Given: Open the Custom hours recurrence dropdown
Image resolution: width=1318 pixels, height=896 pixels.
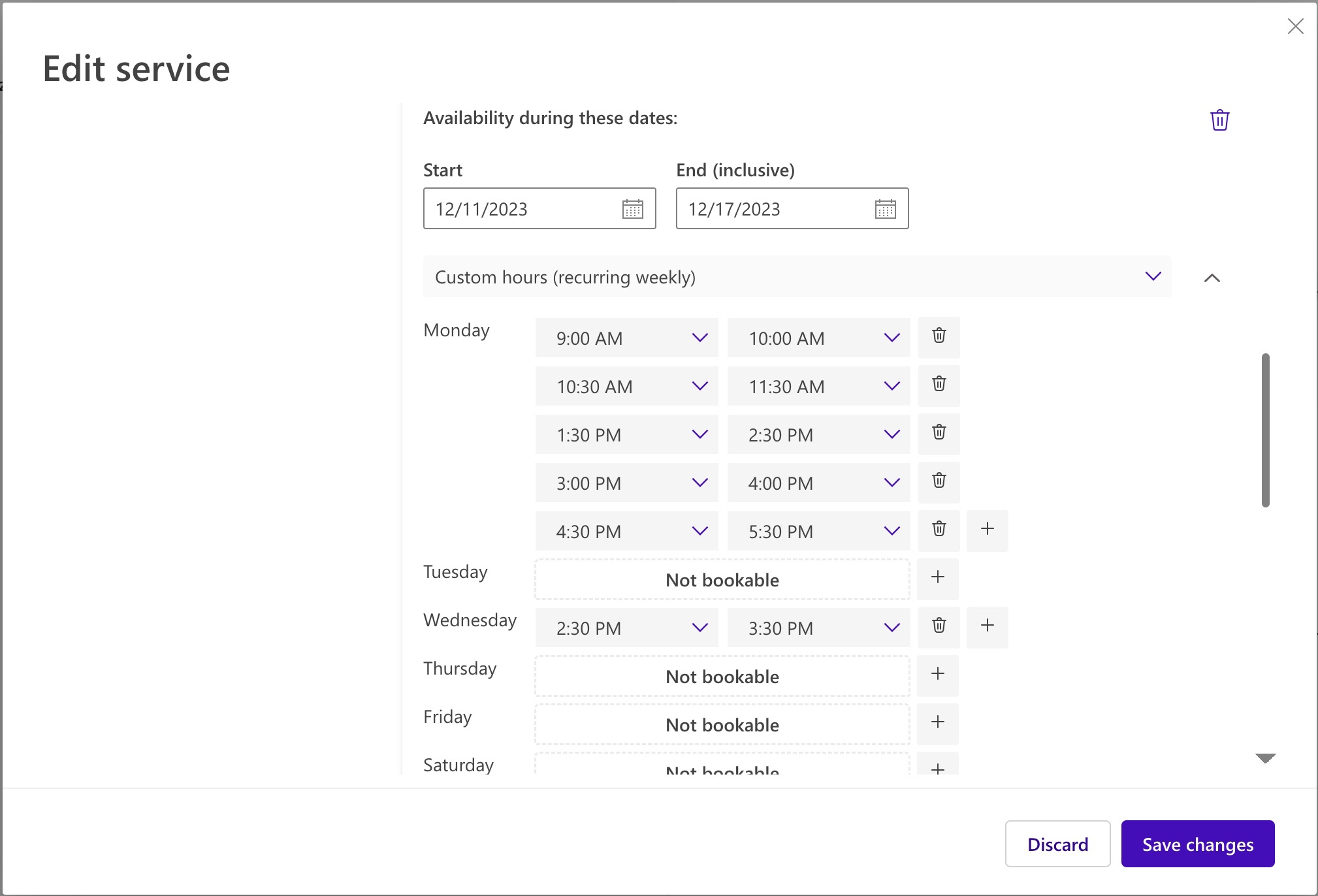Looking at the screenshot, I should click(1152, 276).
